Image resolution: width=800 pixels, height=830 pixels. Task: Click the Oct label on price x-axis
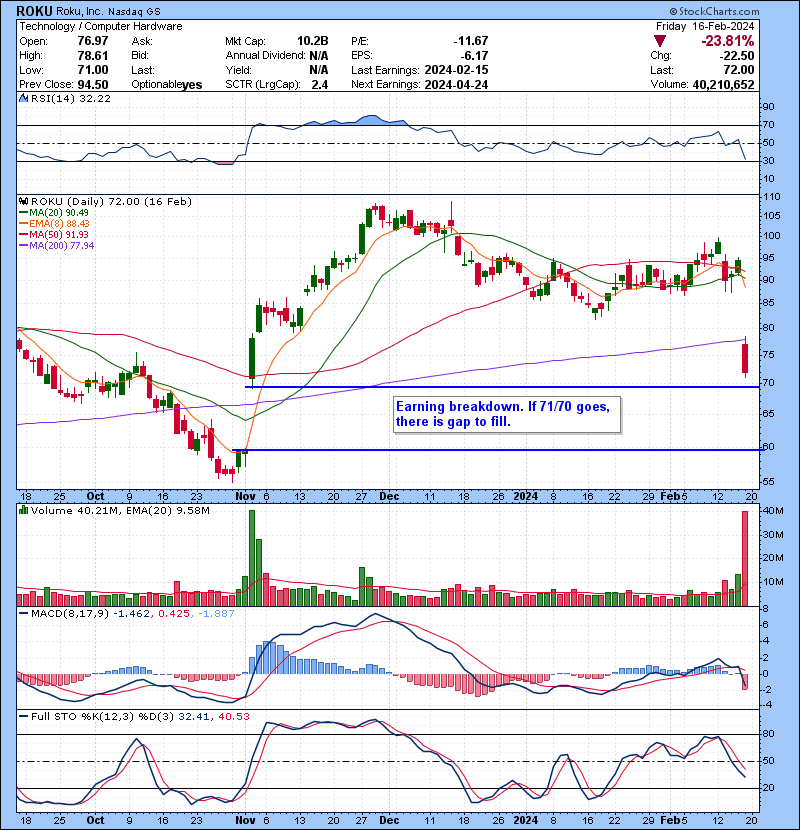95,497
